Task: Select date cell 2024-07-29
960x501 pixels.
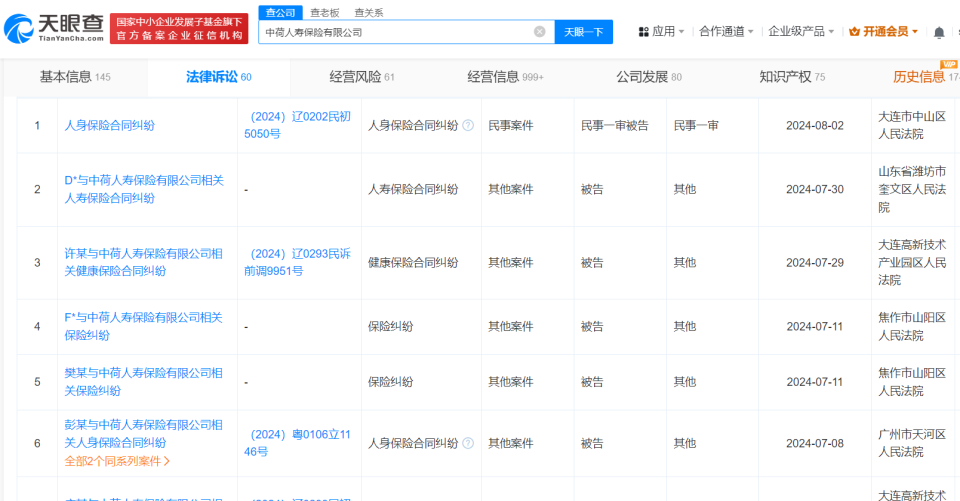Action: click(814, 262)
